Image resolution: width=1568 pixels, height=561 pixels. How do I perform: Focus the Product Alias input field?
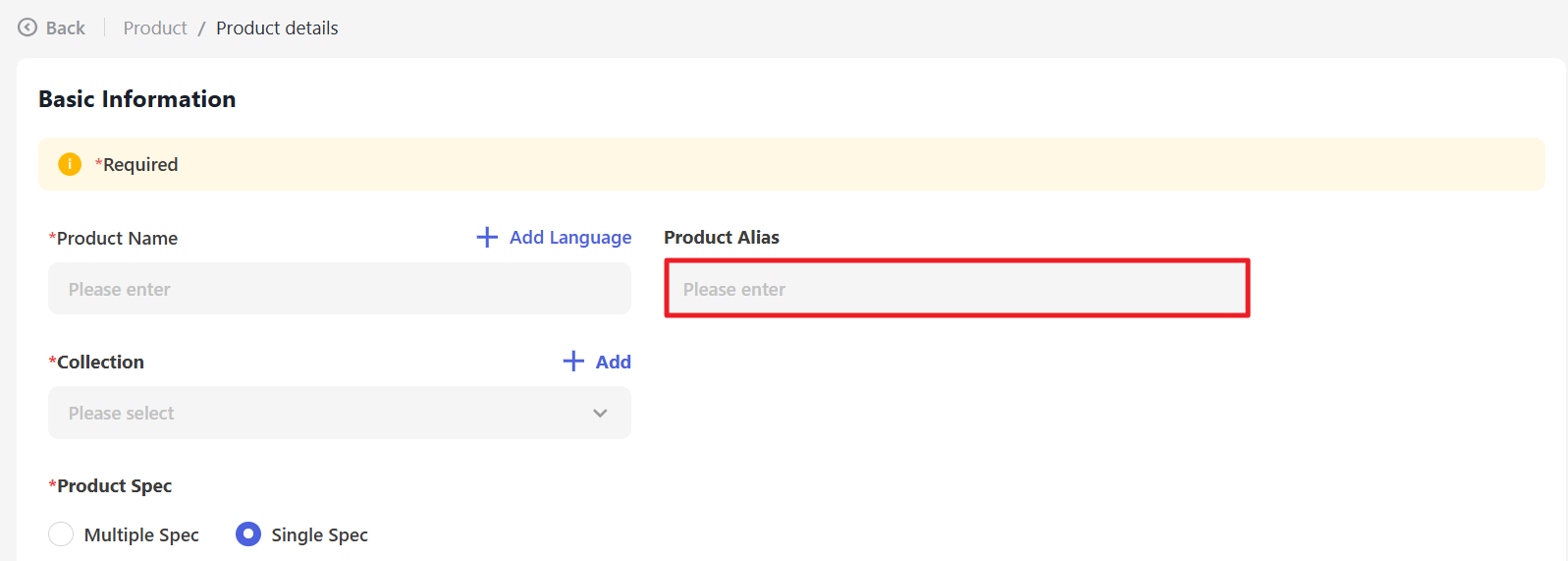pos(956,289)
